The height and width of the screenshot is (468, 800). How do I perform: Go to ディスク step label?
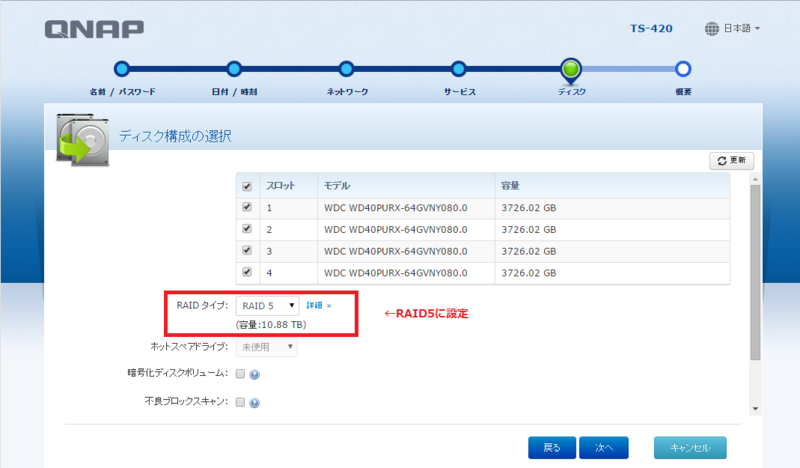pyautogui.click(x=571, y=92)
